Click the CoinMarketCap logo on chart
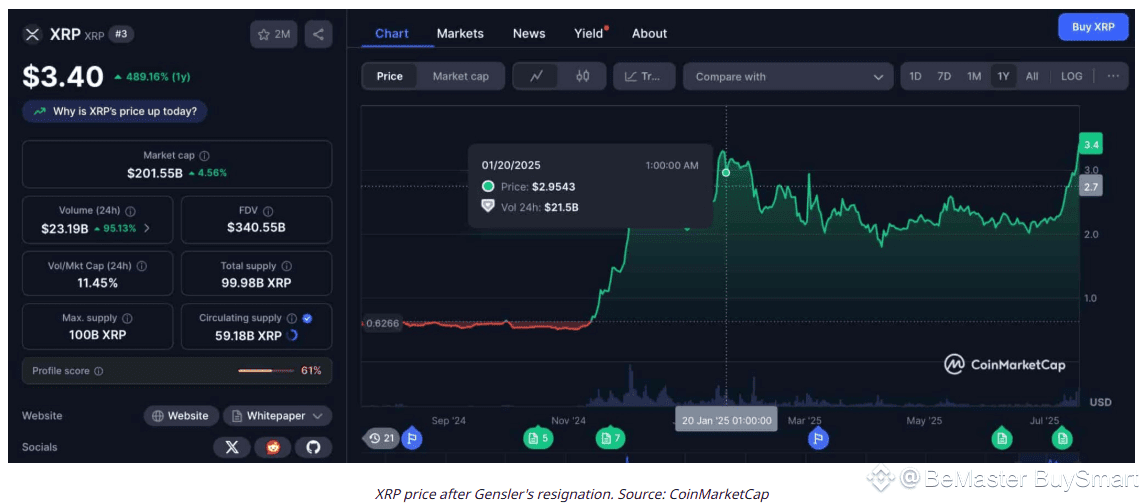This screenshot has height=503, width=1146. [x=1004, y=364]
